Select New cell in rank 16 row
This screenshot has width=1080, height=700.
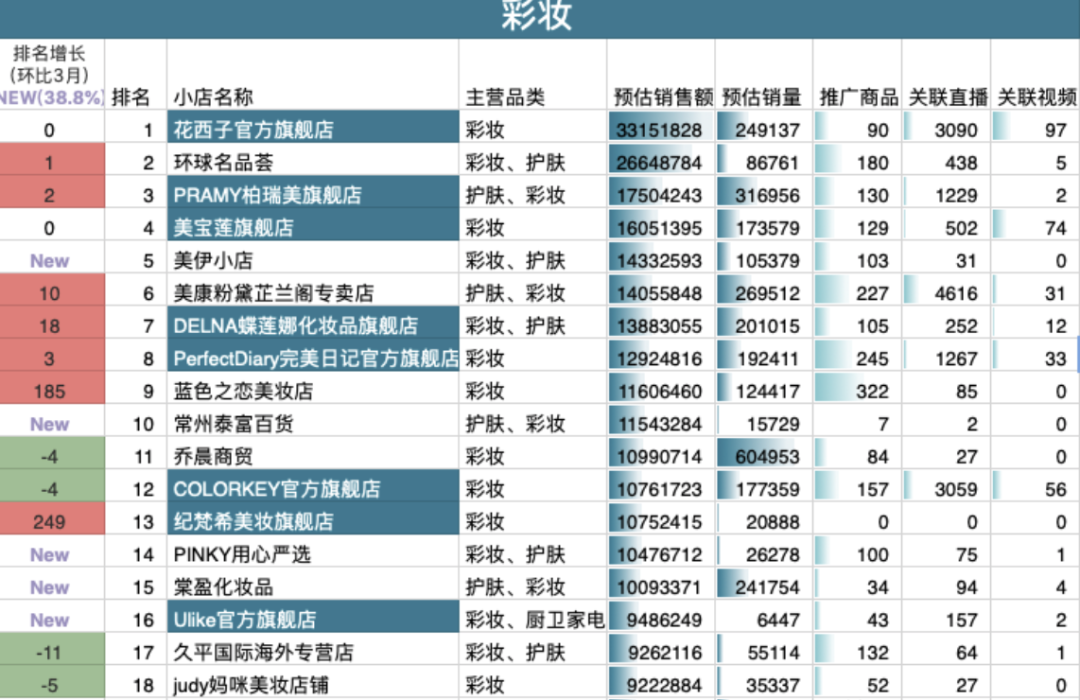pyautogui.click(x=50, y=619)
